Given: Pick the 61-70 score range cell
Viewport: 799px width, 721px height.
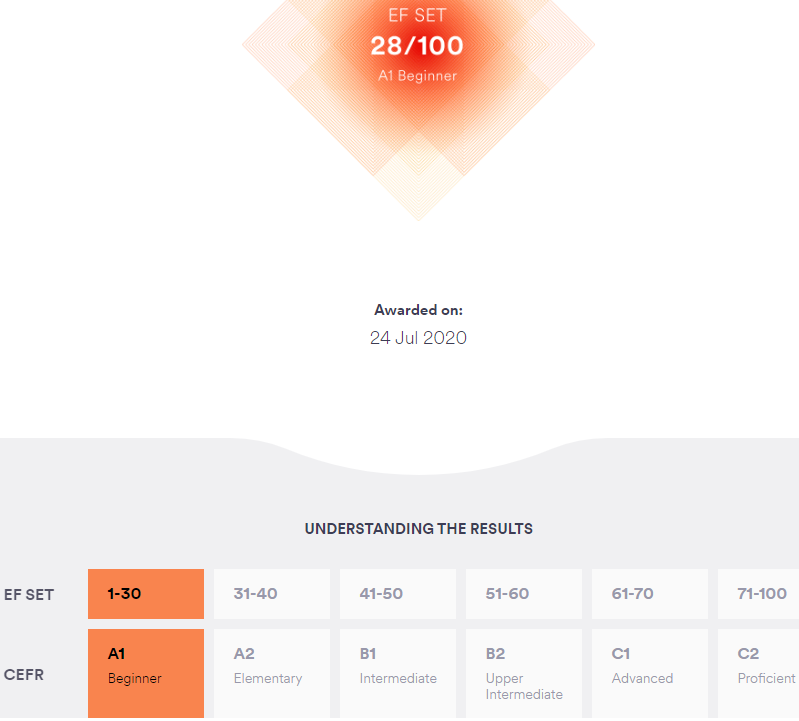Looking at the screenshot, I should tap(650, 594).
